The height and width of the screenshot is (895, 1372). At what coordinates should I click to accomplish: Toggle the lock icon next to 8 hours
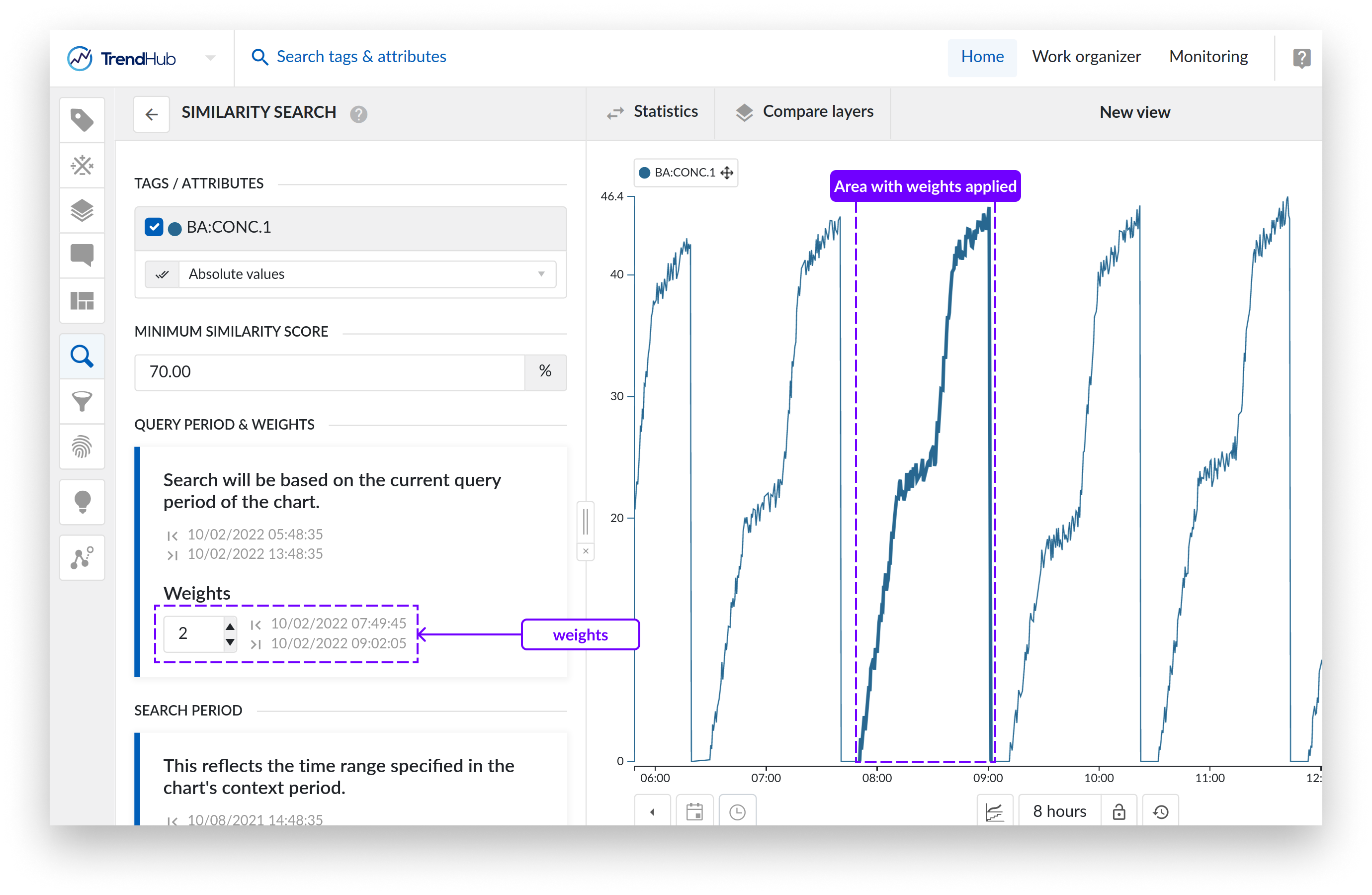(1118, 811)
